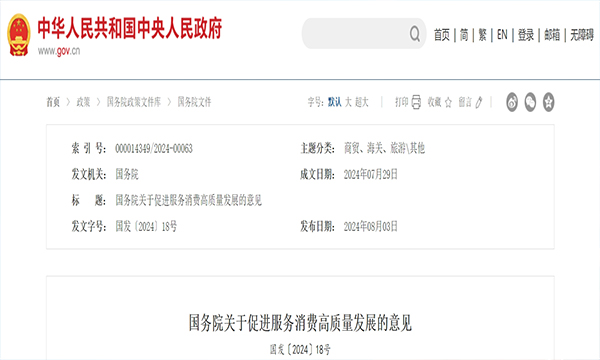600x360 pixels.
Task: Open 国务院政策文件库 breadcrumb
Action: tap(134, 102)
